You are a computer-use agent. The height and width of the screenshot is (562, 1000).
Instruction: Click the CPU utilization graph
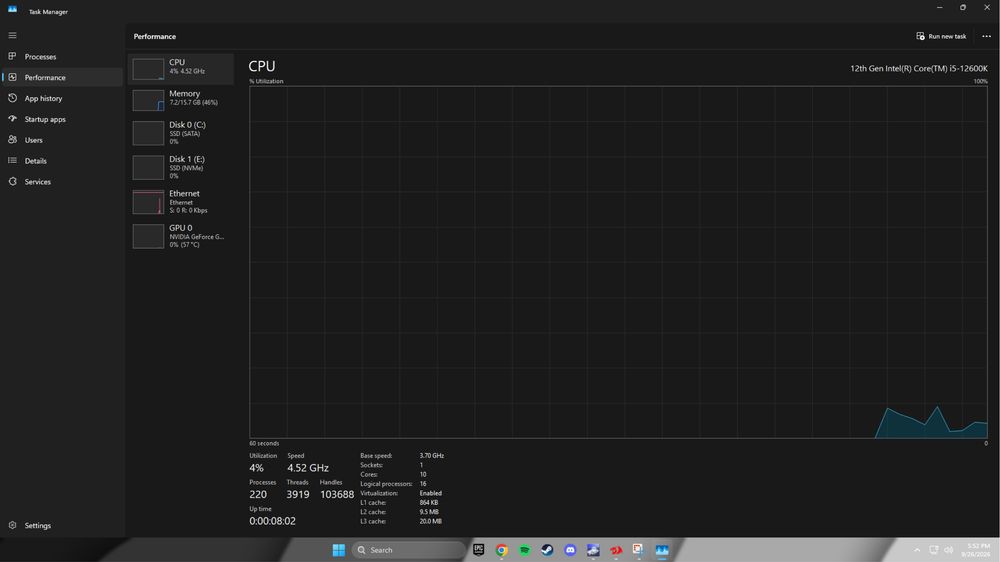coord(618,262)
